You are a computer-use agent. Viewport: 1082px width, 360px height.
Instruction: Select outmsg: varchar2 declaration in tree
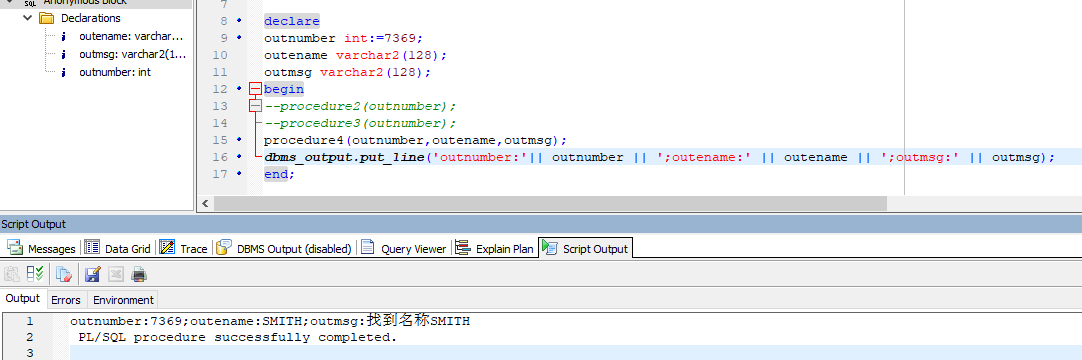pos(132,54)
